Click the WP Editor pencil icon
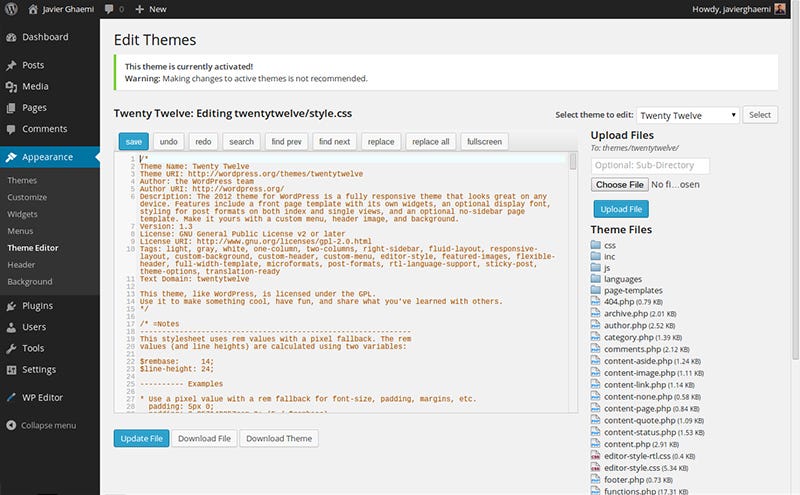Viewport: 800px width, 495px height. pyautogui.click(x=11, y=398)
